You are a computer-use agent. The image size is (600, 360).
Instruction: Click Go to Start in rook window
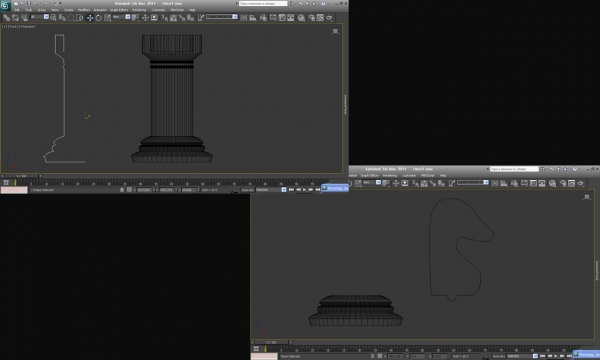click(291, 190)
